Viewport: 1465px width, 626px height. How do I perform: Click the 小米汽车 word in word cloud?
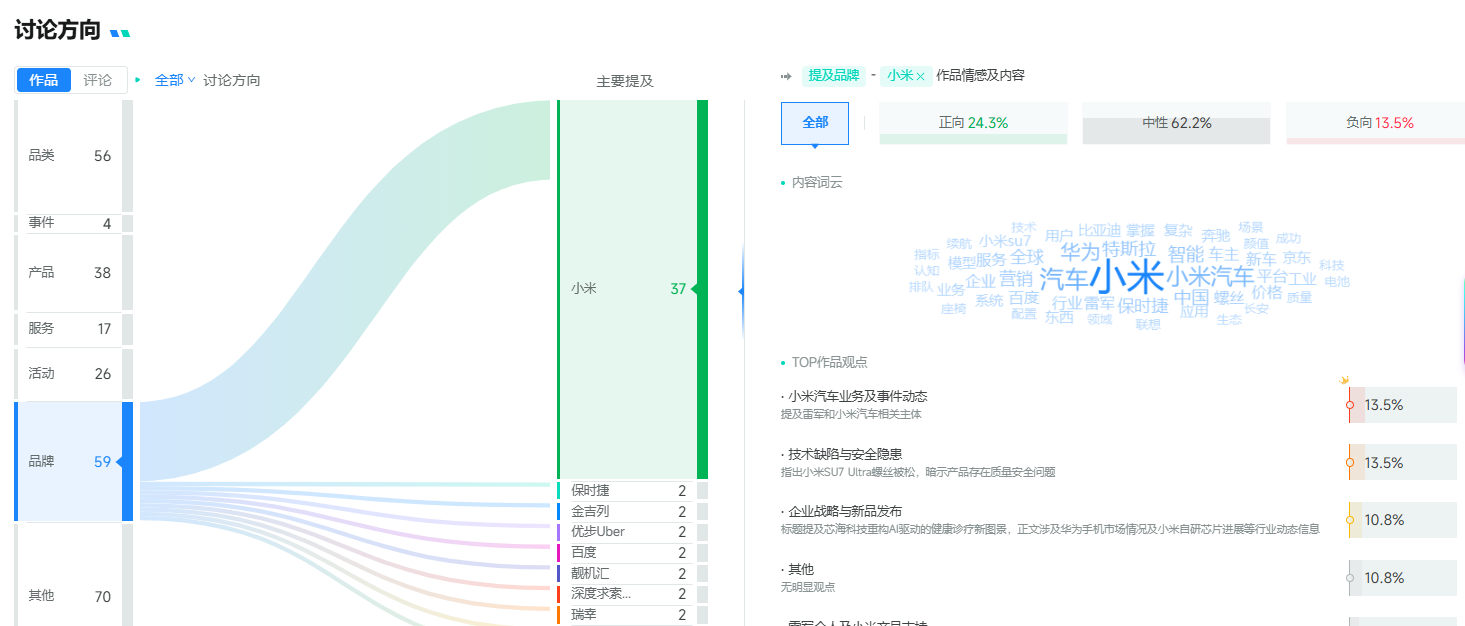tap(1210, 276)
